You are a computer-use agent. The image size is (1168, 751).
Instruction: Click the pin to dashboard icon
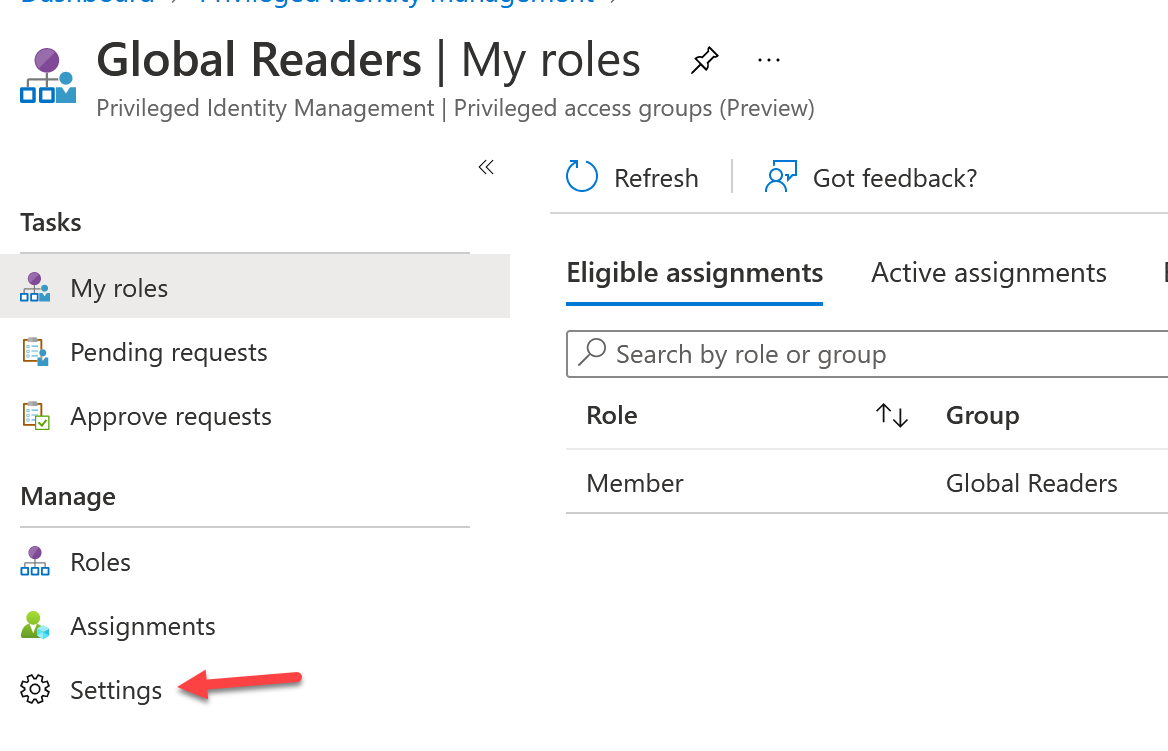[x=704, y=61]
